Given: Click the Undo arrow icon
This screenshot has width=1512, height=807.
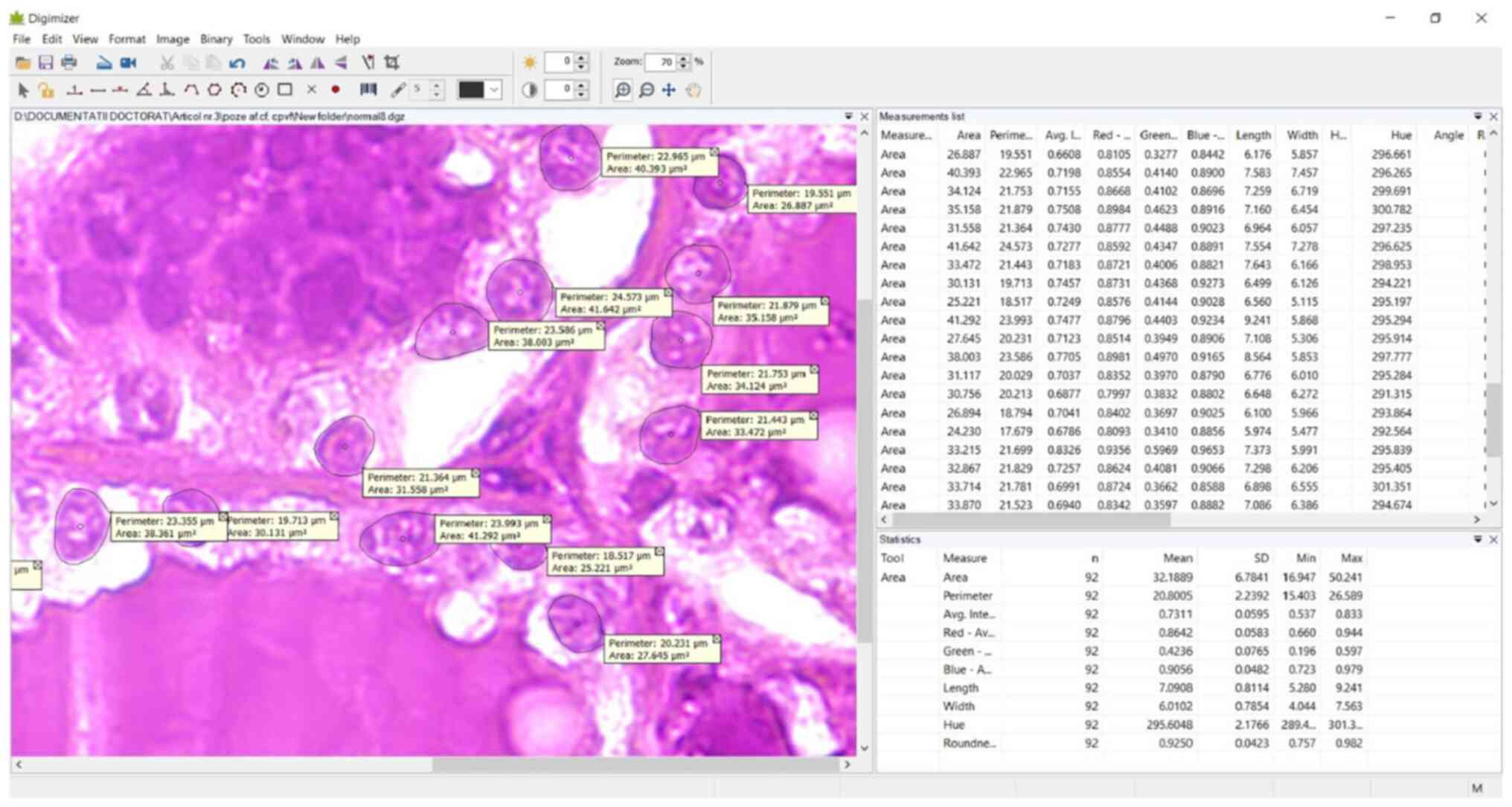Looking at the screenshot, I should [237, 63].
